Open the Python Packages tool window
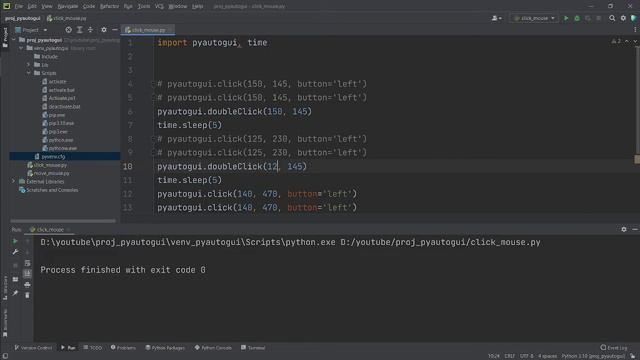The image size is (640, 360). (x=165, y=348)
